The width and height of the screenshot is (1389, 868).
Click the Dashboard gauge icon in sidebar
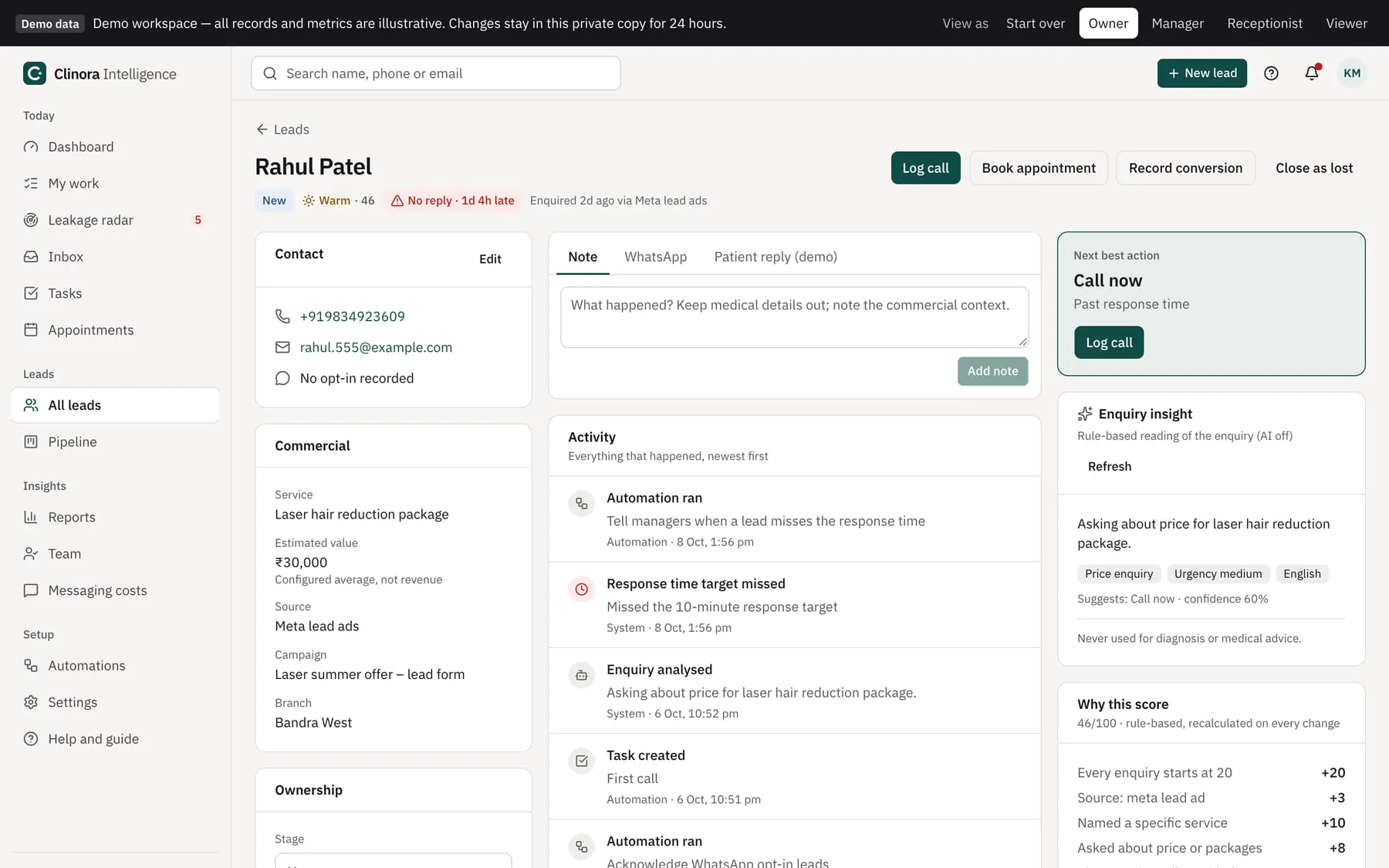(x=31, y=147)
